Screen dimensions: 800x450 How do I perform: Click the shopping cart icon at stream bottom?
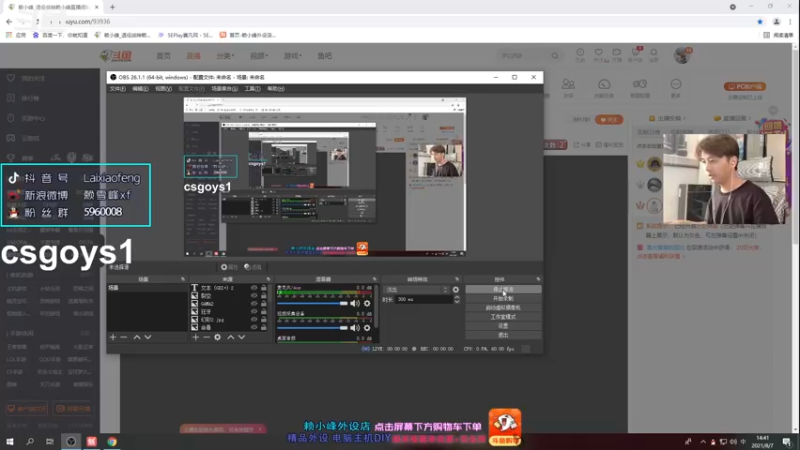(x=505, y=427)
